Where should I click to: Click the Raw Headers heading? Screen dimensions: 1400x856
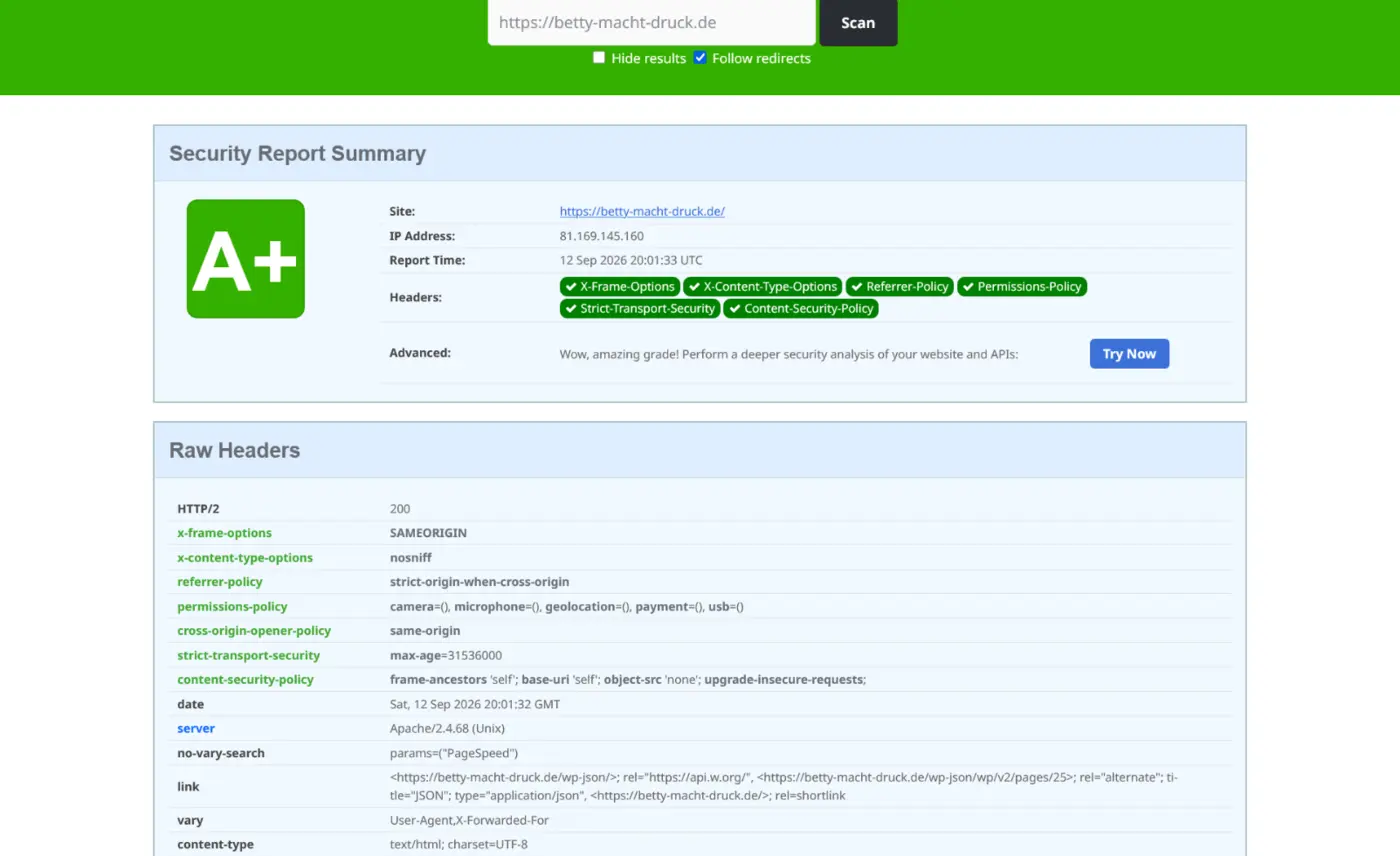[x=234, y=450]
